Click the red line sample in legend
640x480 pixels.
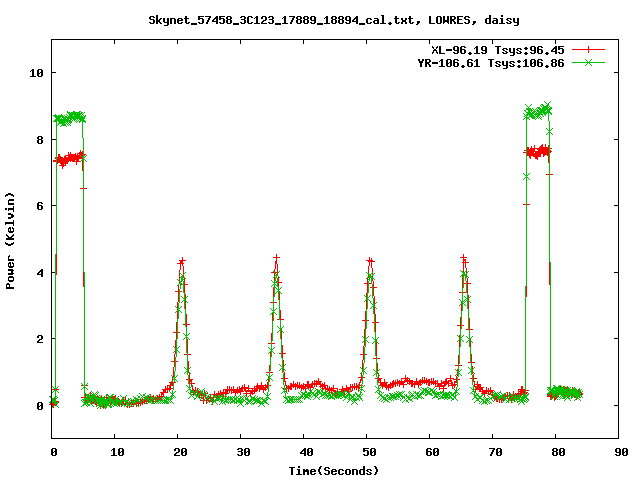tap(588, 50)
